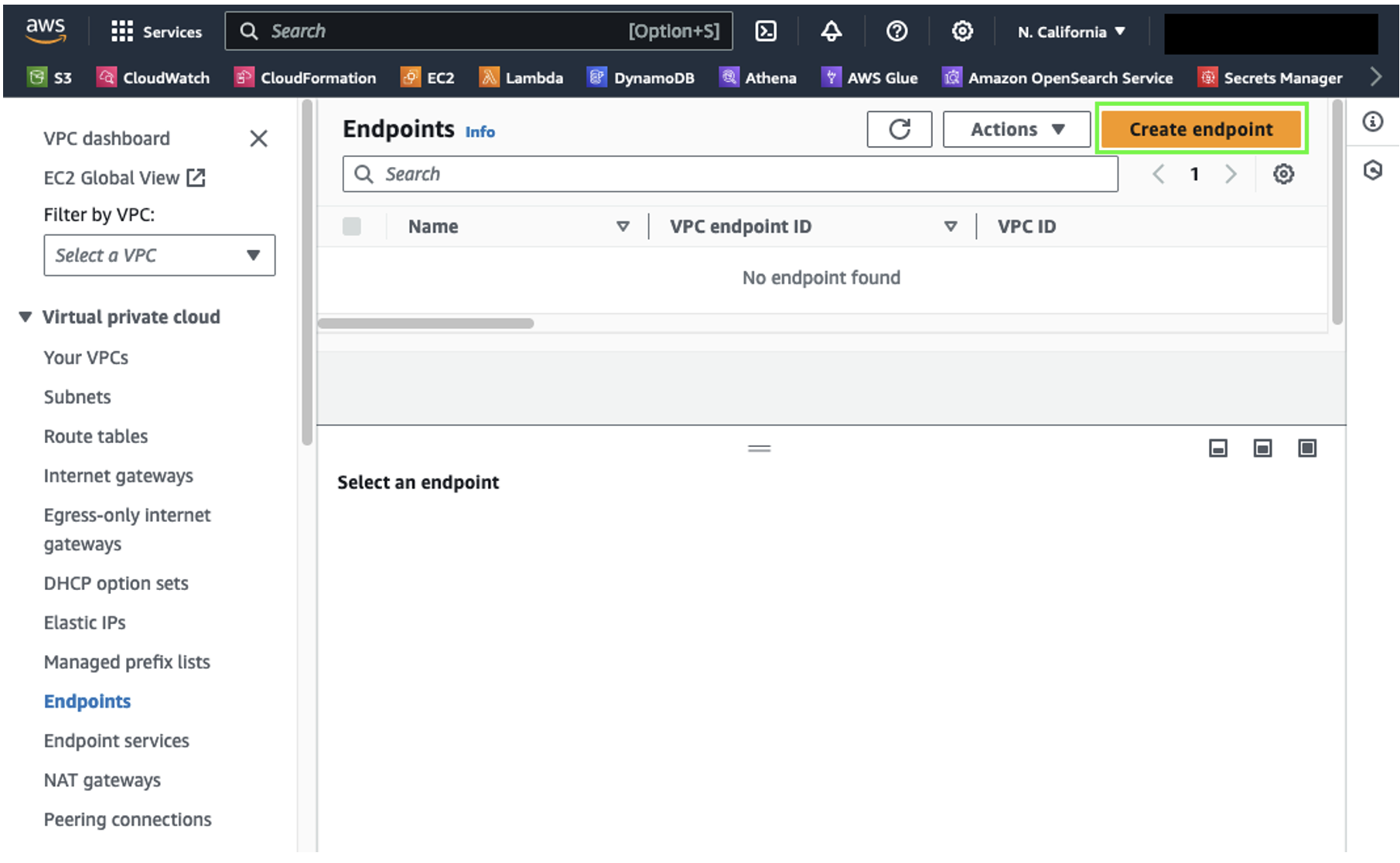Focus the endpoints Search filter field
Image resolution: width=1400 pixels, height=863 pixels.
[730, 174]
